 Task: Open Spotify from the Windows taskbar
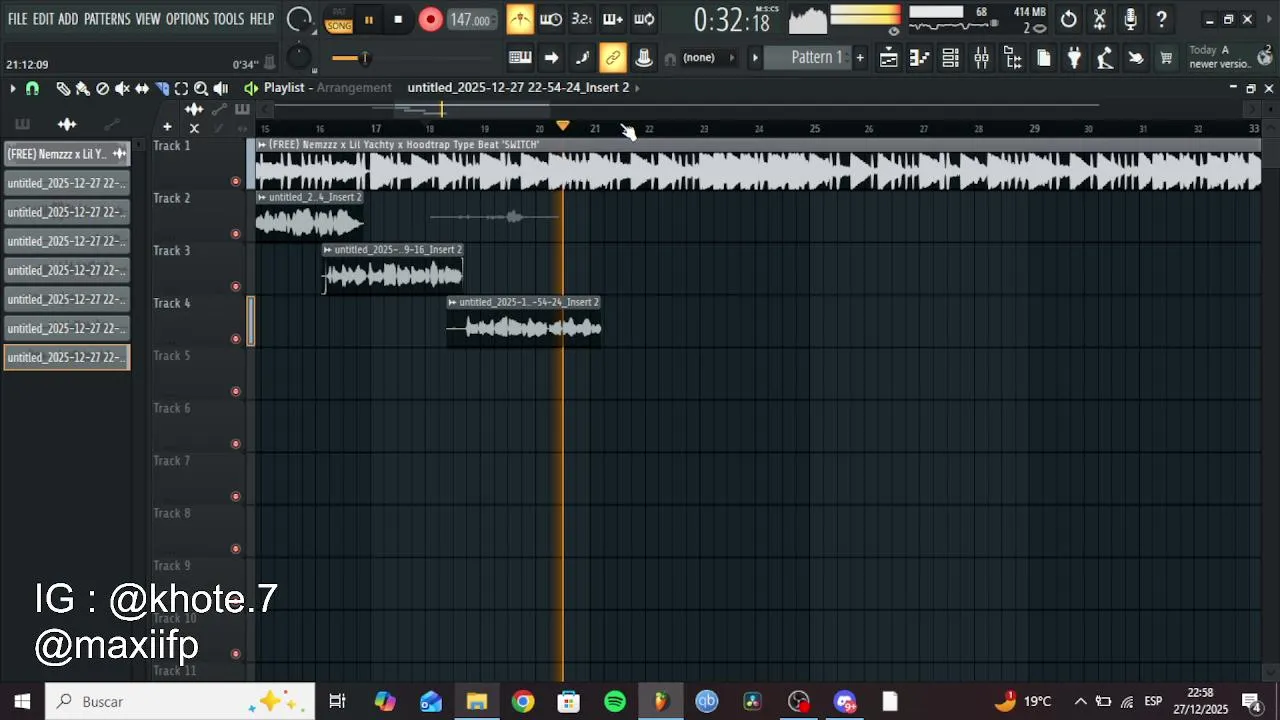click(615, 702)
